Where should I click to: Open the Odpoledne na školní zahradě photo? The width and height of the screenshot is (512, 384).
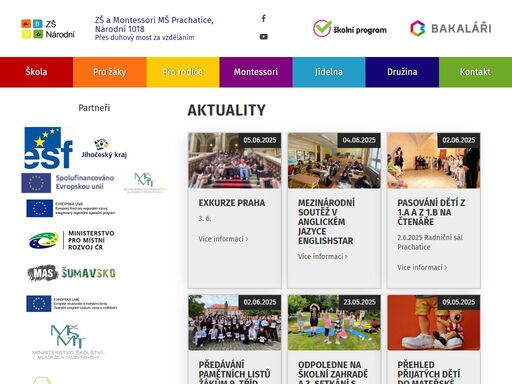click(334, 322)
